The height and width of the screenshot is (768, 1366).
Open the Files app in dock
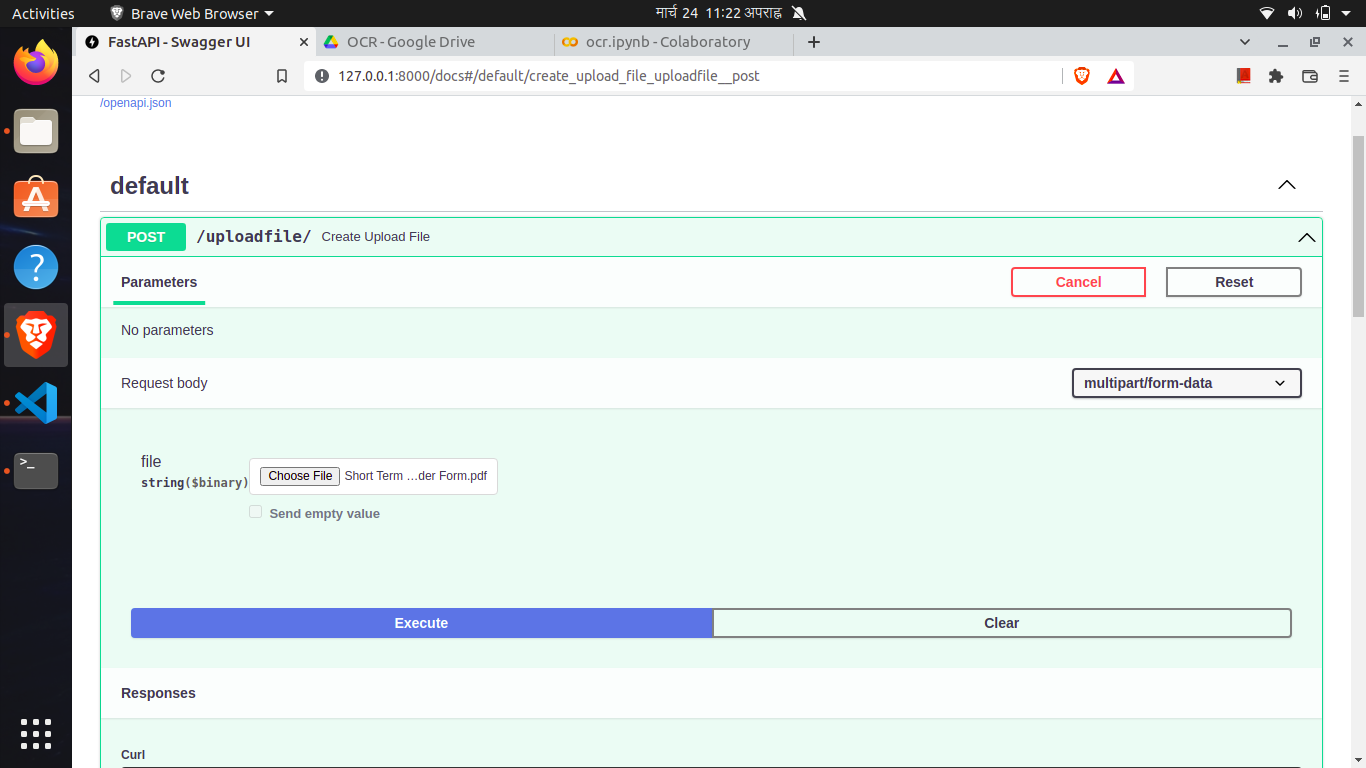pos(36,131)
